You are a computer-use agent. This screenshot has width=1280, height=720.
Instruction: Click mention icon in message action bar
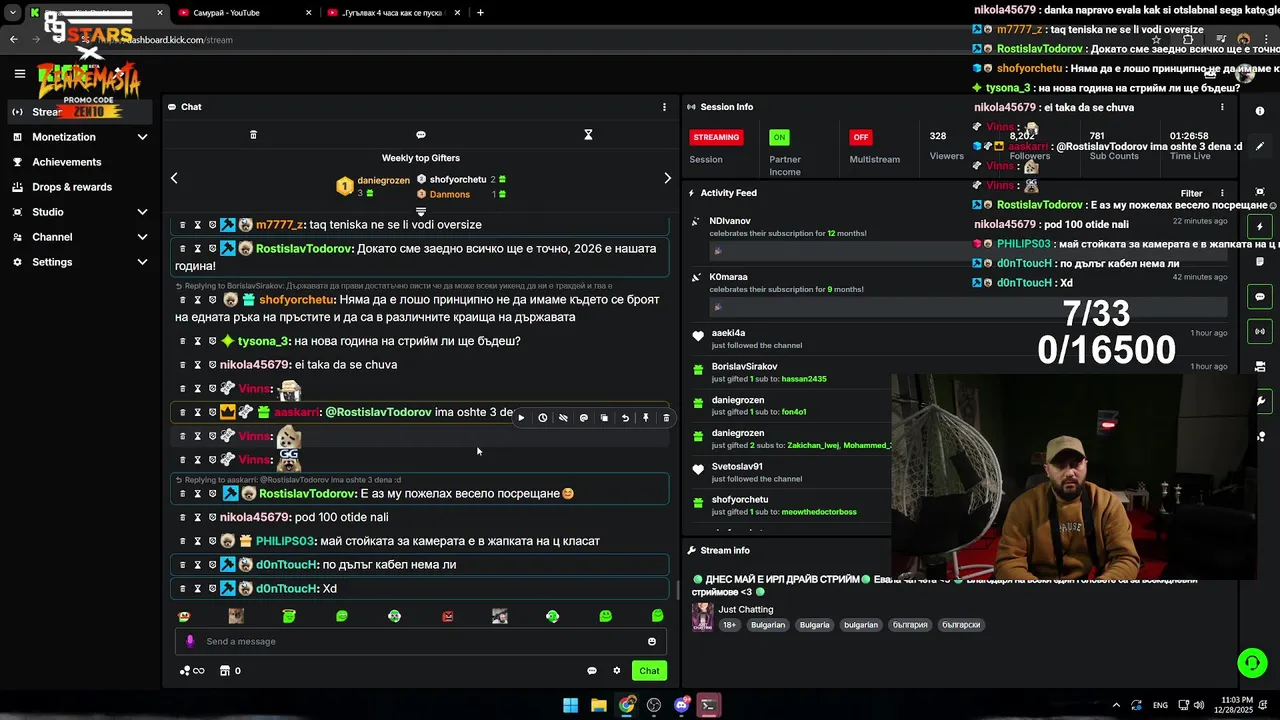click(584, 418)
